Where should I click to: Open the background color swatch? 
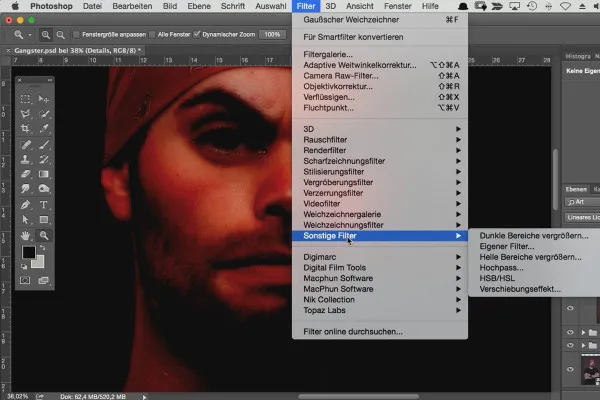39,263
